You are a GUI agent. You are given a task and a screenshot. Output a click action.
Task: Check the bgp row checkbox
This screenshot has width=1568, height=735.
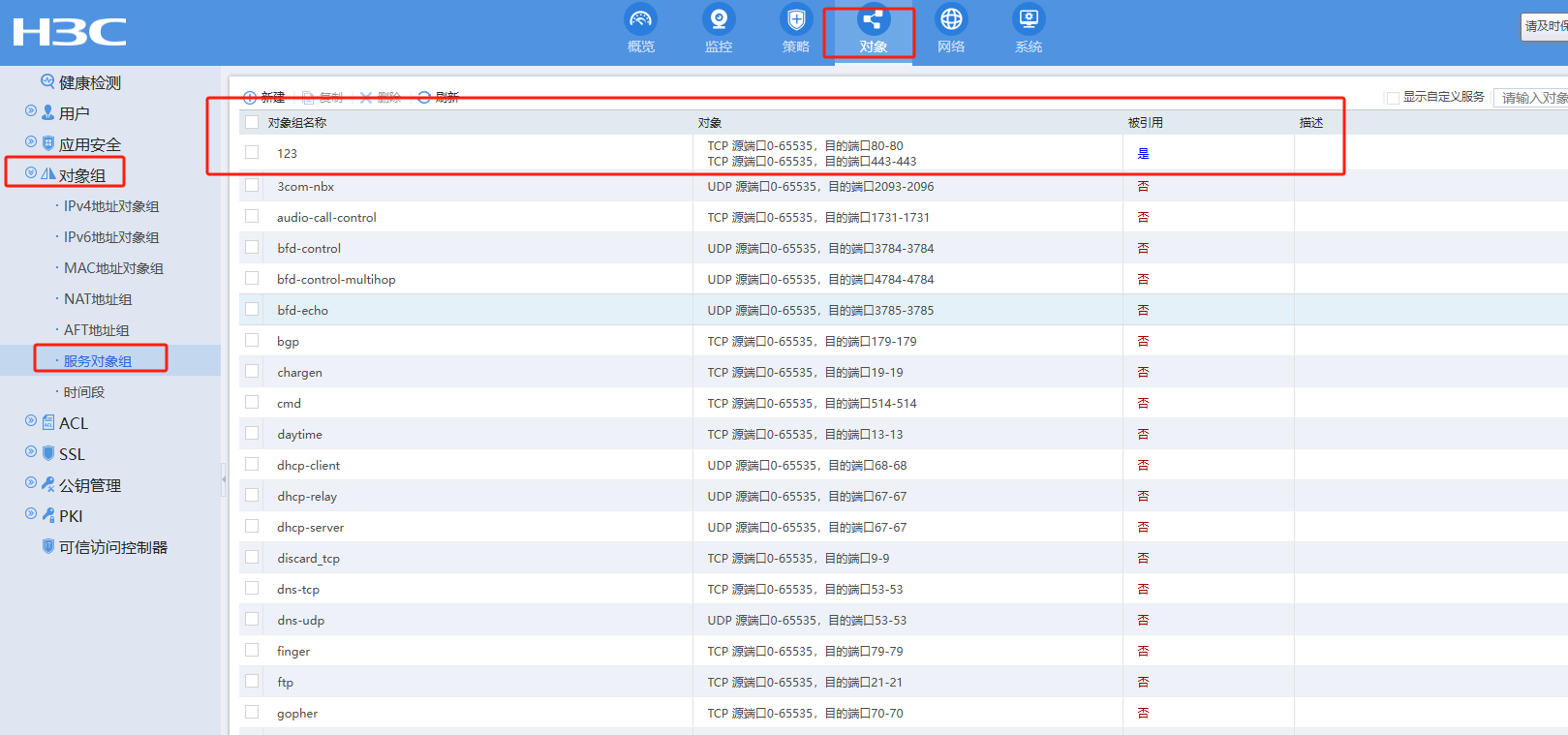[x=252, y=340]
